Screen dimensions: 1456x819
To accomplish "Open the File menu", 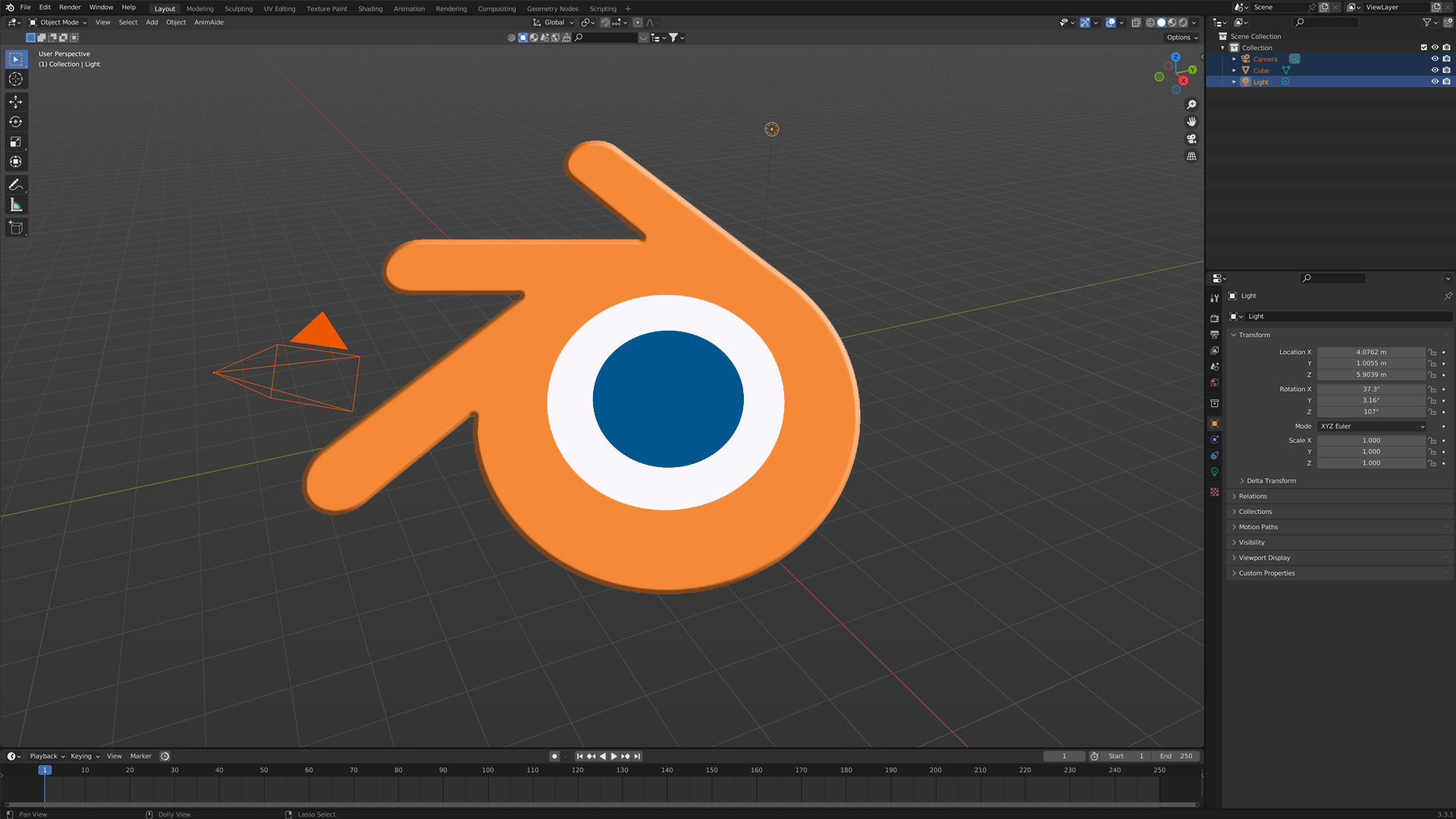I will pyautogui.click(x=25, y=8).
